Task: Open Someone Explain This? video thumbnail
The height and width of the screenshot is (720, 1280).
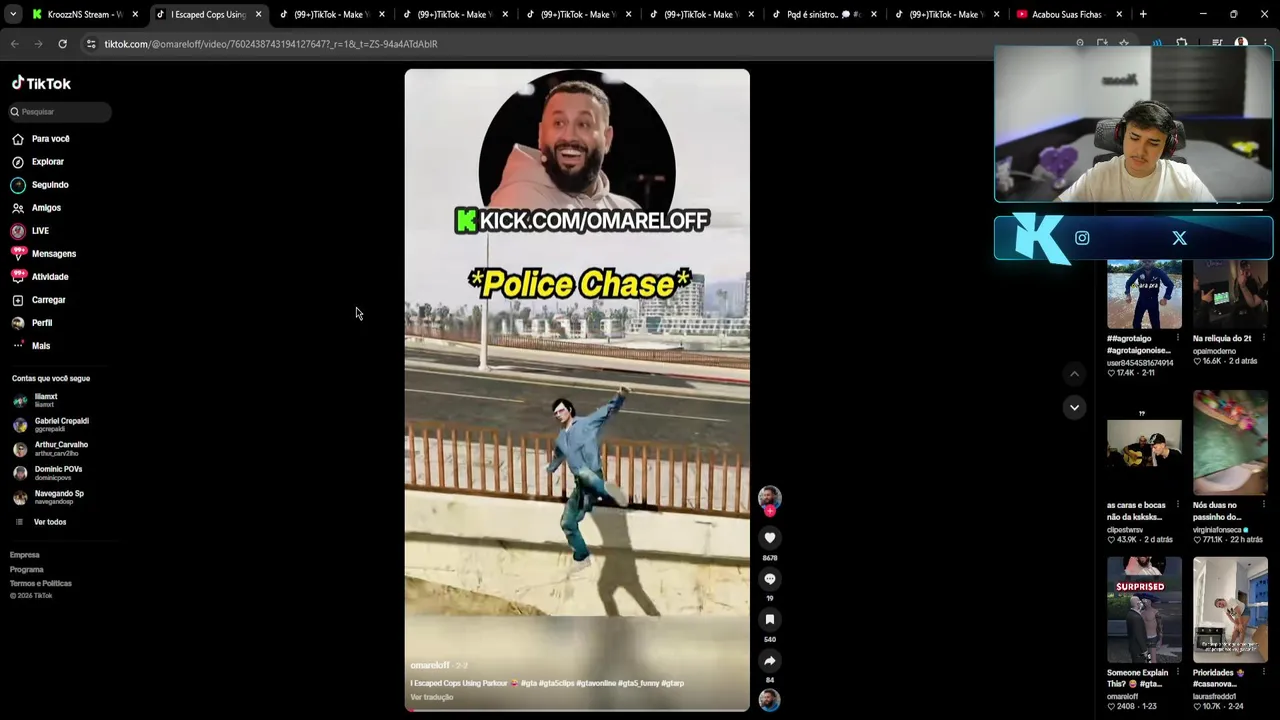Action: click(x=1144, y=610)
